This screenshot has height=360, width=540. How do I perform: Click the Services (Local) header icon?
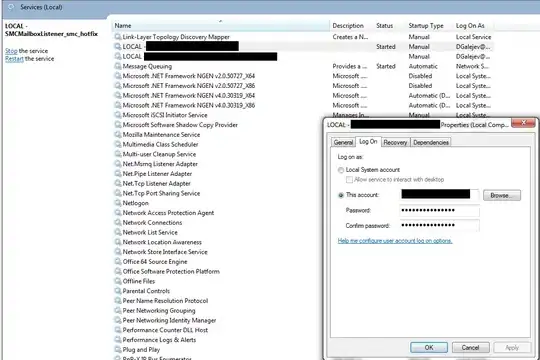11,7
